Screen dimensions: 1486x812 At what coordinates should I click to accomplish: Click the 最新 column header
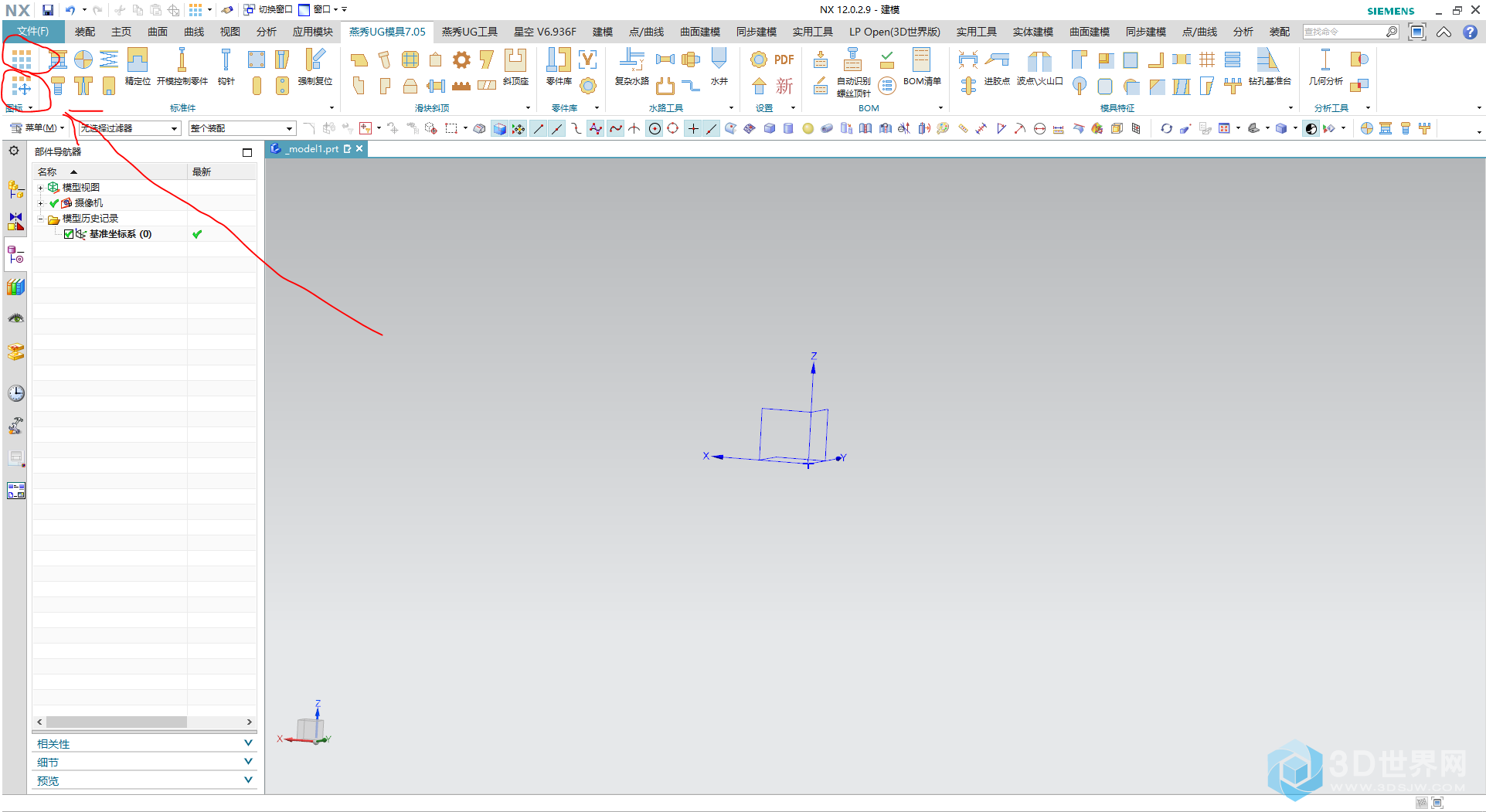pos(222,172)
